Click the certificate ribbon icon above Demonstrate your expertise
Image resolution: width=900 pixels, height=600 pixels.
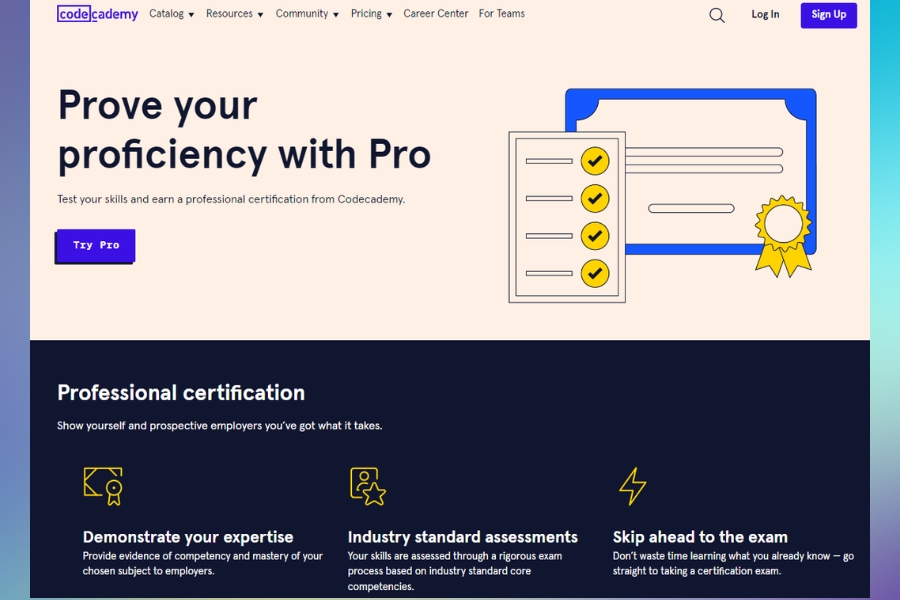[103, 486]
